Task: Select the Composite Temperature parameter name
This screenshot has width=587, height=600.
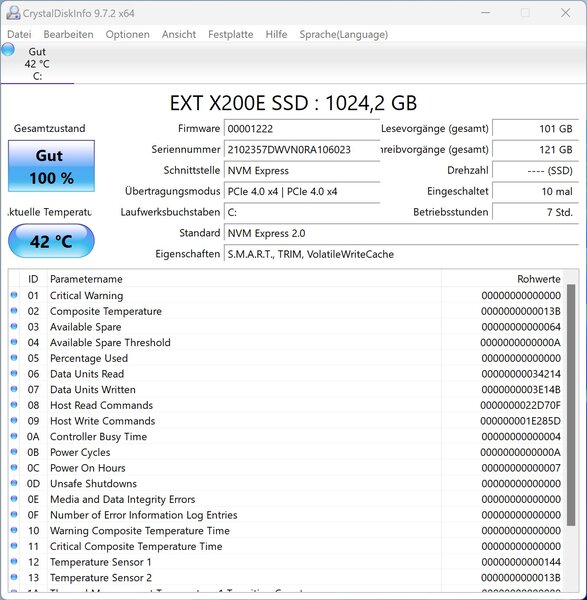Action: (x=106, y=311)
